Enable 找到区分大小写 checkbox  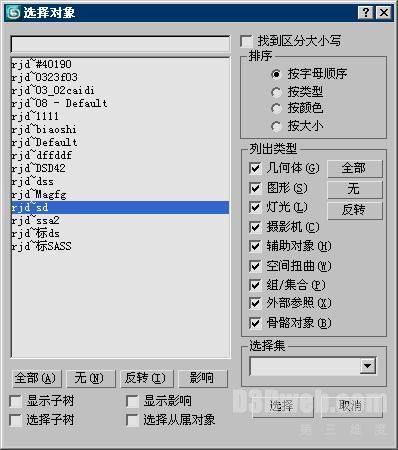click(247, 41)
